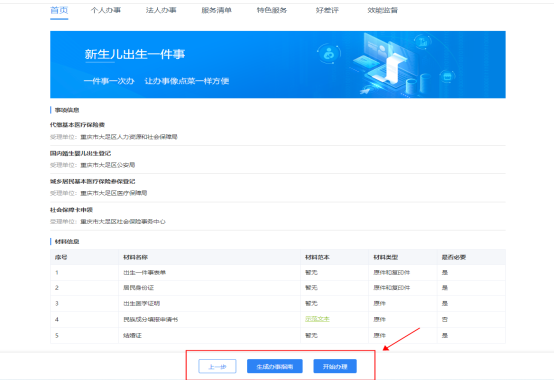This screenshot has height=380, width=554.
Task: Click the bar chart icon in the banner
Action: 423,42
